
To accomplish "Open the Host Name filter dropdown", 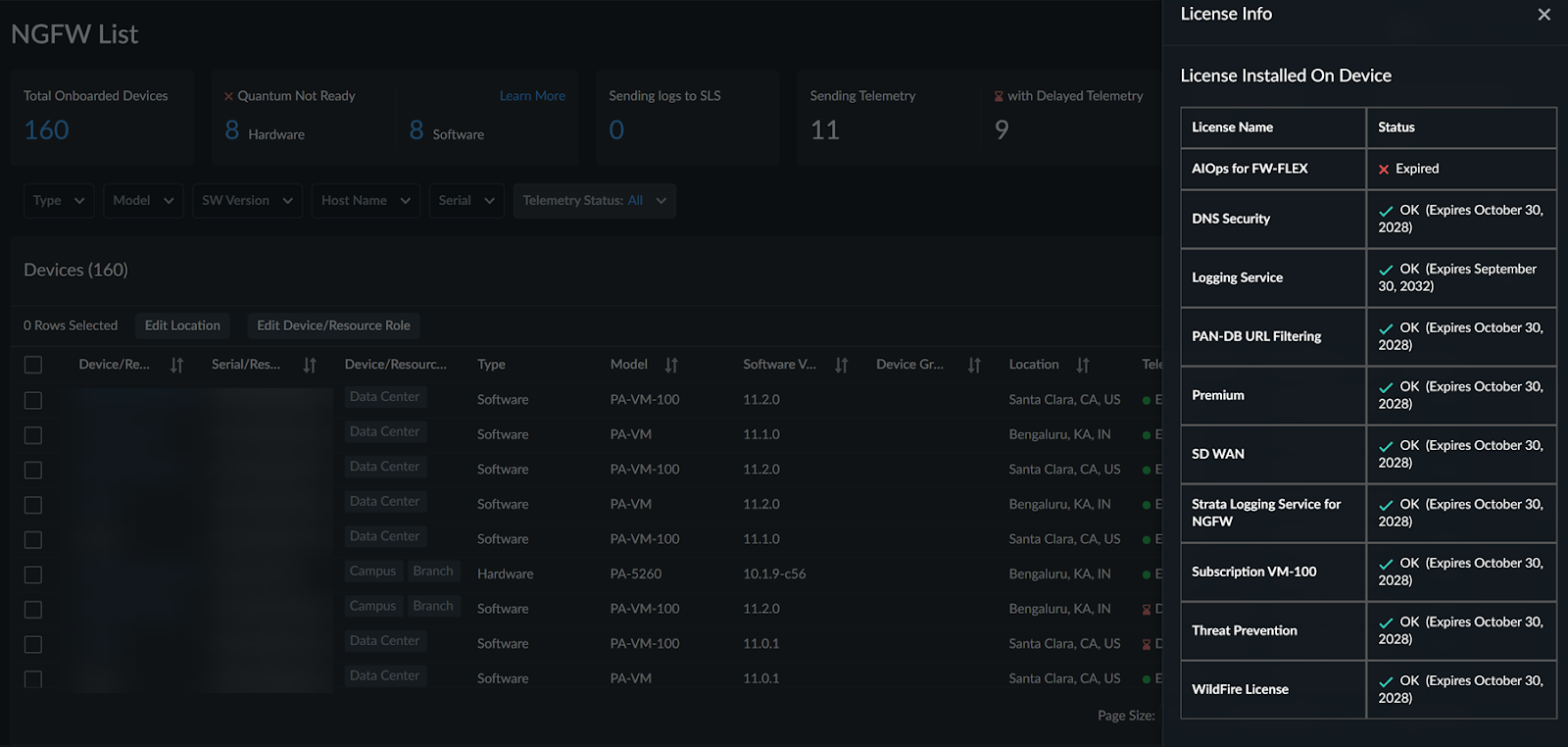I will coord(366,200).
